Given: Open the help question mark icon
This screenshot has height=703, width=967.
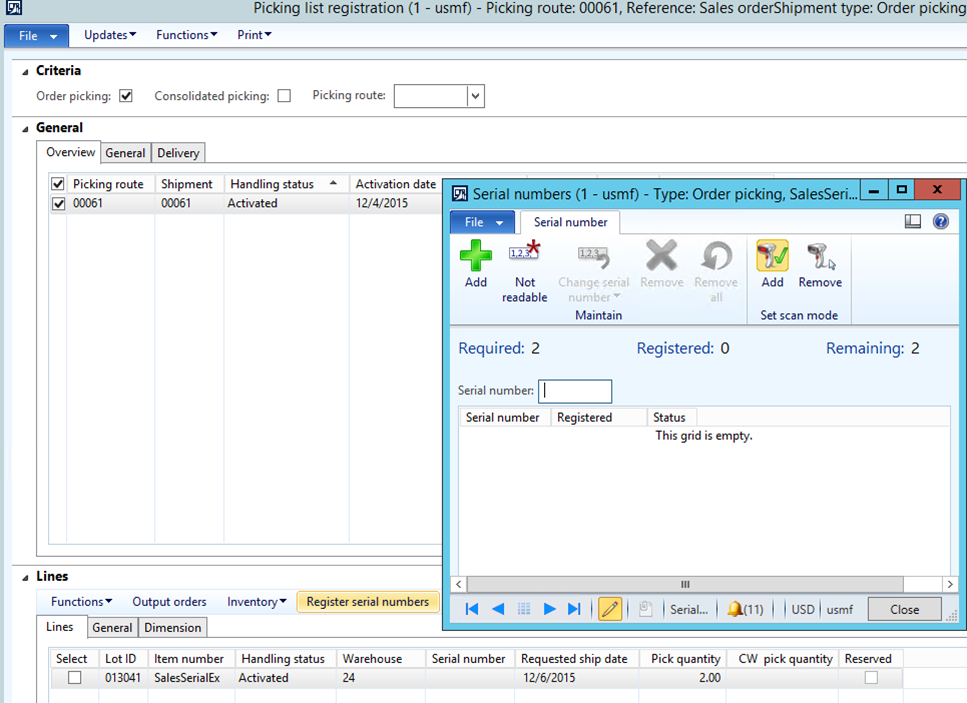Looking at the screenshot, I should [940, 222].
